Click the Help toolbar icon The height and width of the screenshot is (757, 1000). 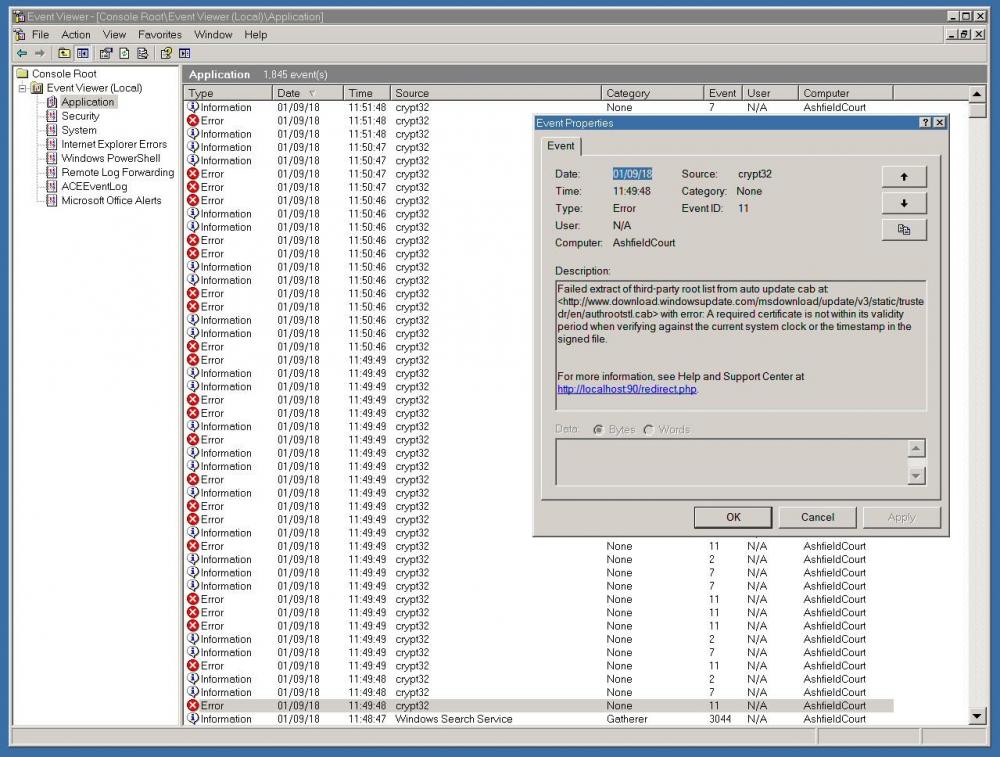(x=166, y=53)
